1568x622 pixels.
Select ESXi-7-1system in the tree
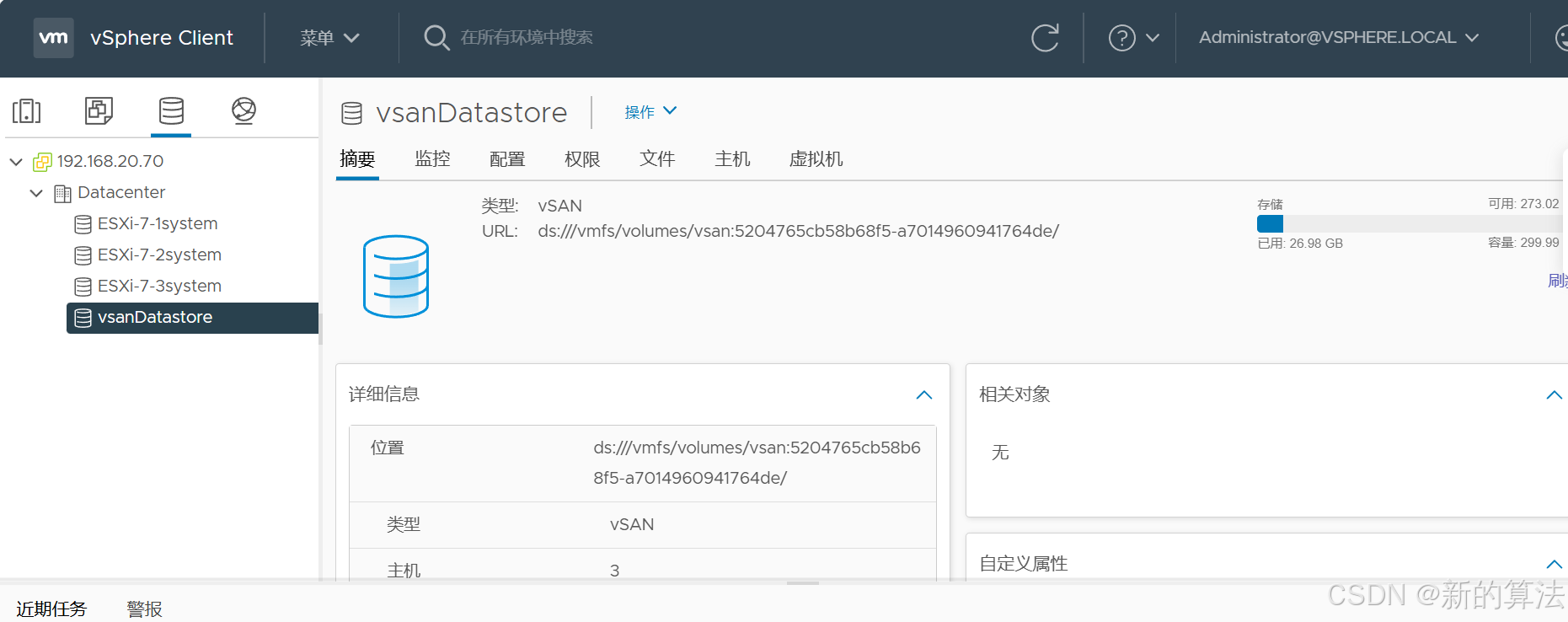tap(158, 223)
